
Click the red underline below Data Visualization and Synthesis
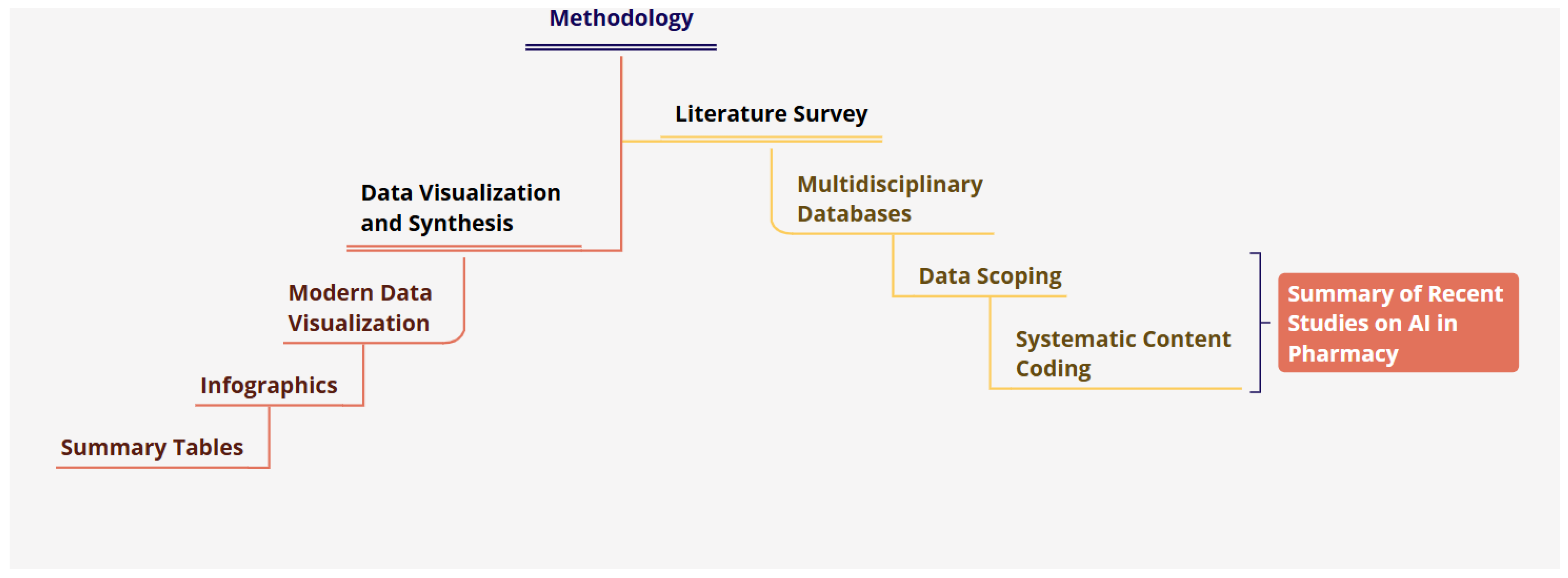click(463, 248)
